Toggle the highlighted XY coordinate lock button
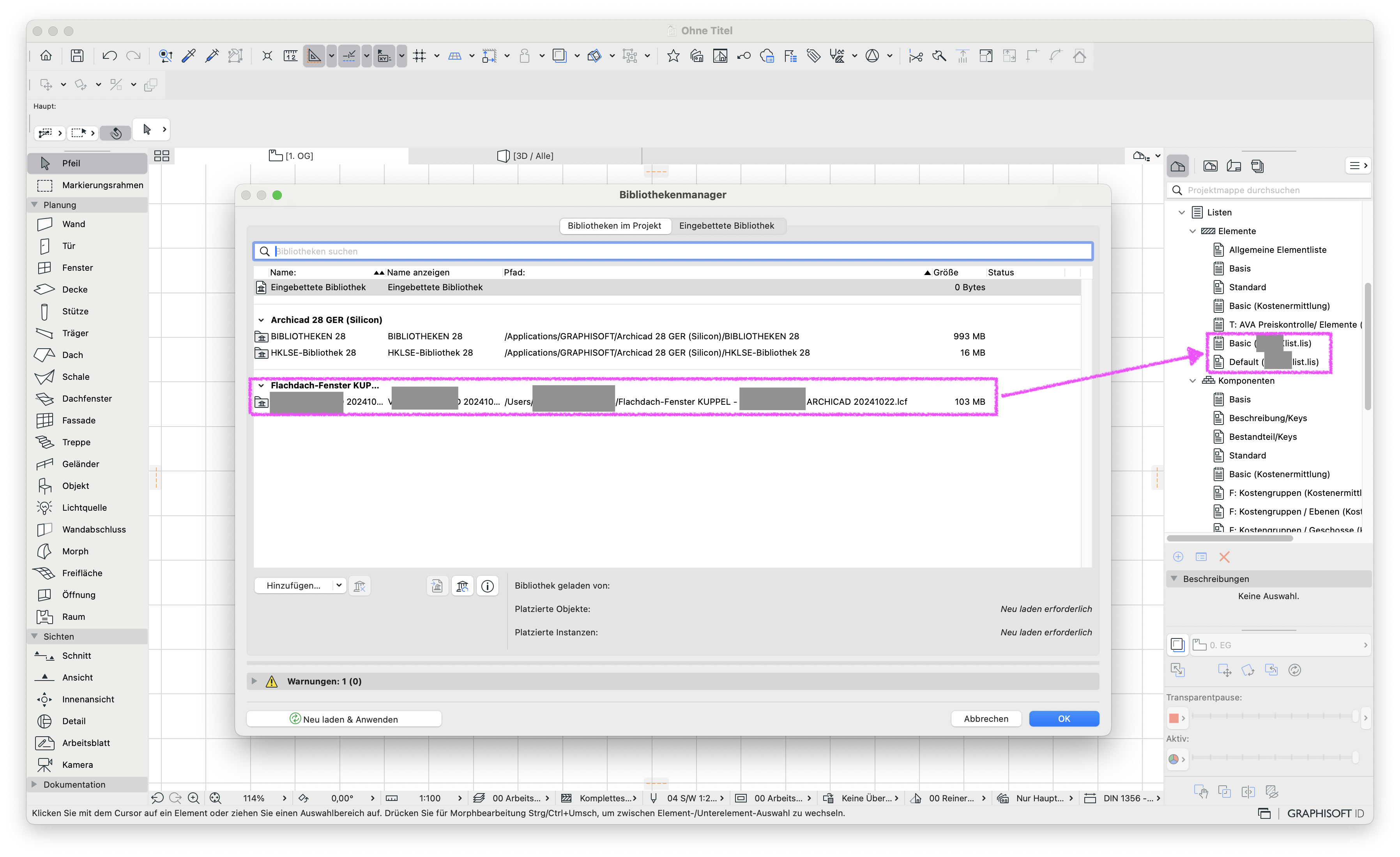Viewport: 1400px width, 857px height. (385, 56)
